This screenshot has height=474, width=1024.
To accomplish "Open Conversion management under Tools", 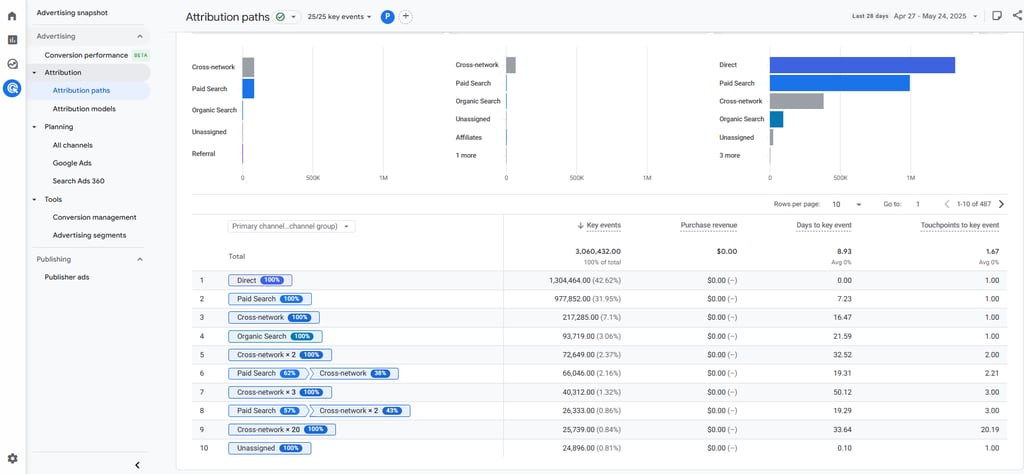I will (x=95, y=217).
